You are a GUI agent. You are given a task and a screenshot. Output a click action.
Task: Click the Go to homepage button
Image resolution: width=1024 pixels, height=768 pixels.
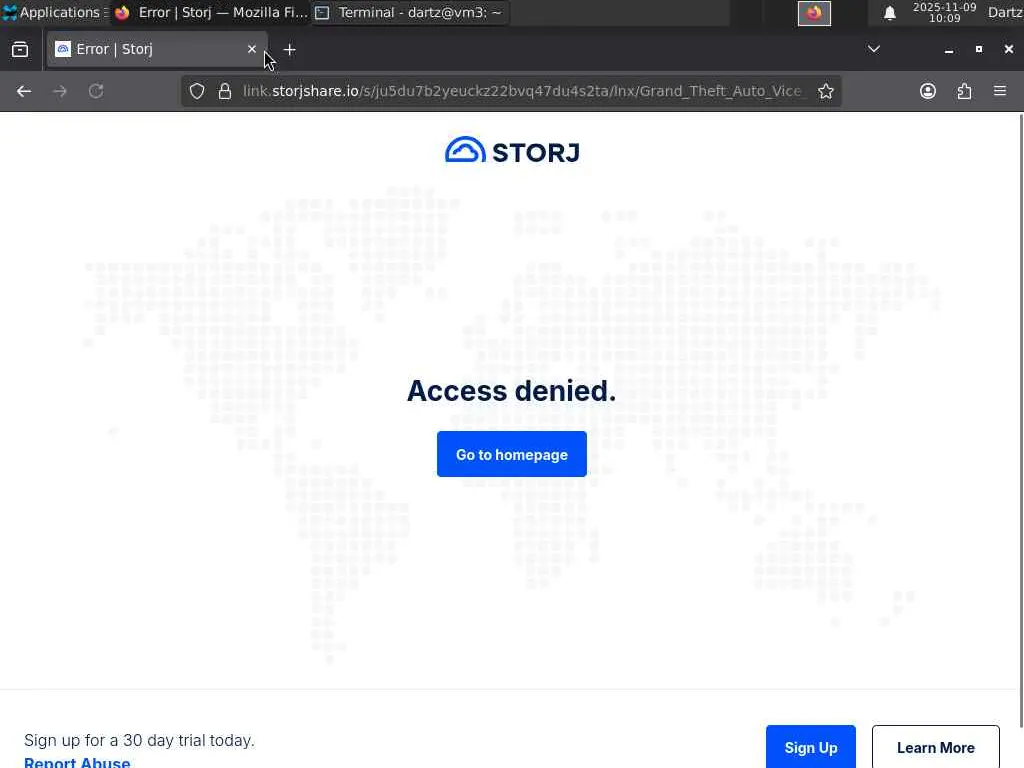[512, 454]
